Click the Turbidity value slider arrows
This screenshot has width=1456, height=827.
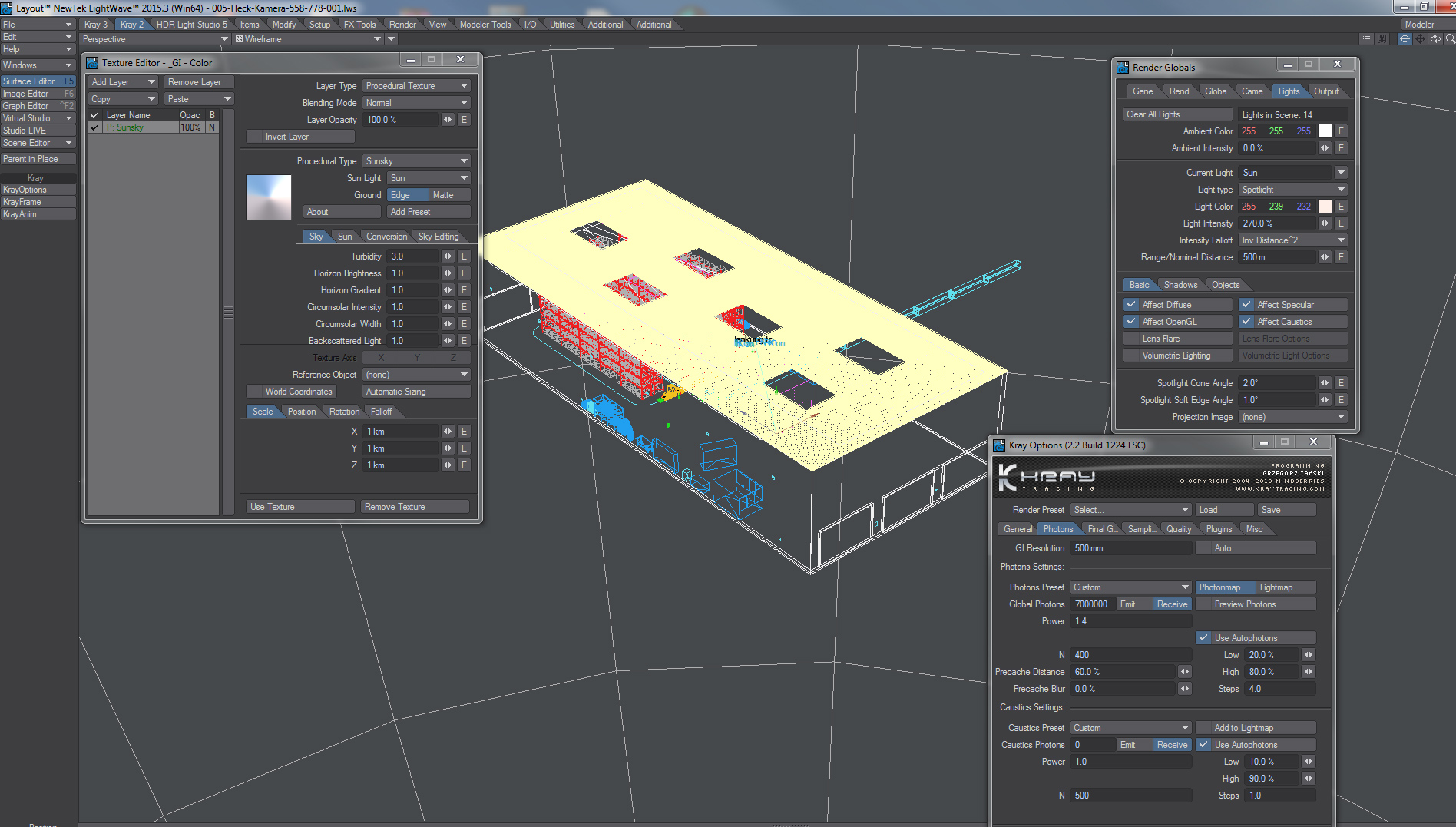click(x=448, y=256)
